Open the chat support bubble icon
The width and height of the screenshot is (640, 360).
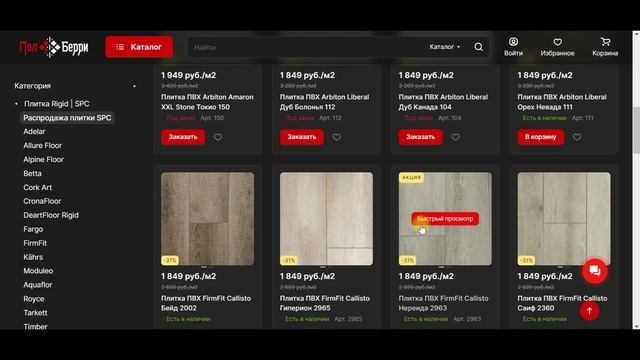point(595,271)
